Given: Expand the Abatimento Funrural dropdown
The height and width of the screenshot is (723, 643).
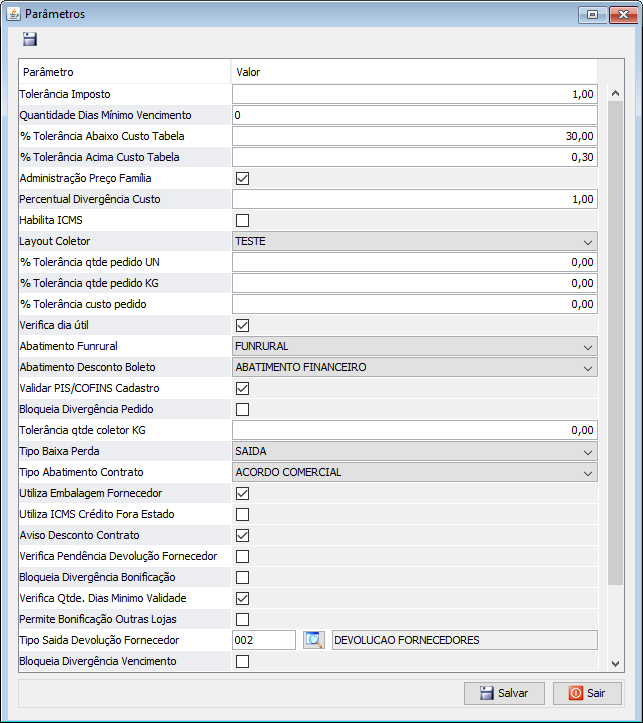Looking at the screenshot, I should pos(415,346).
